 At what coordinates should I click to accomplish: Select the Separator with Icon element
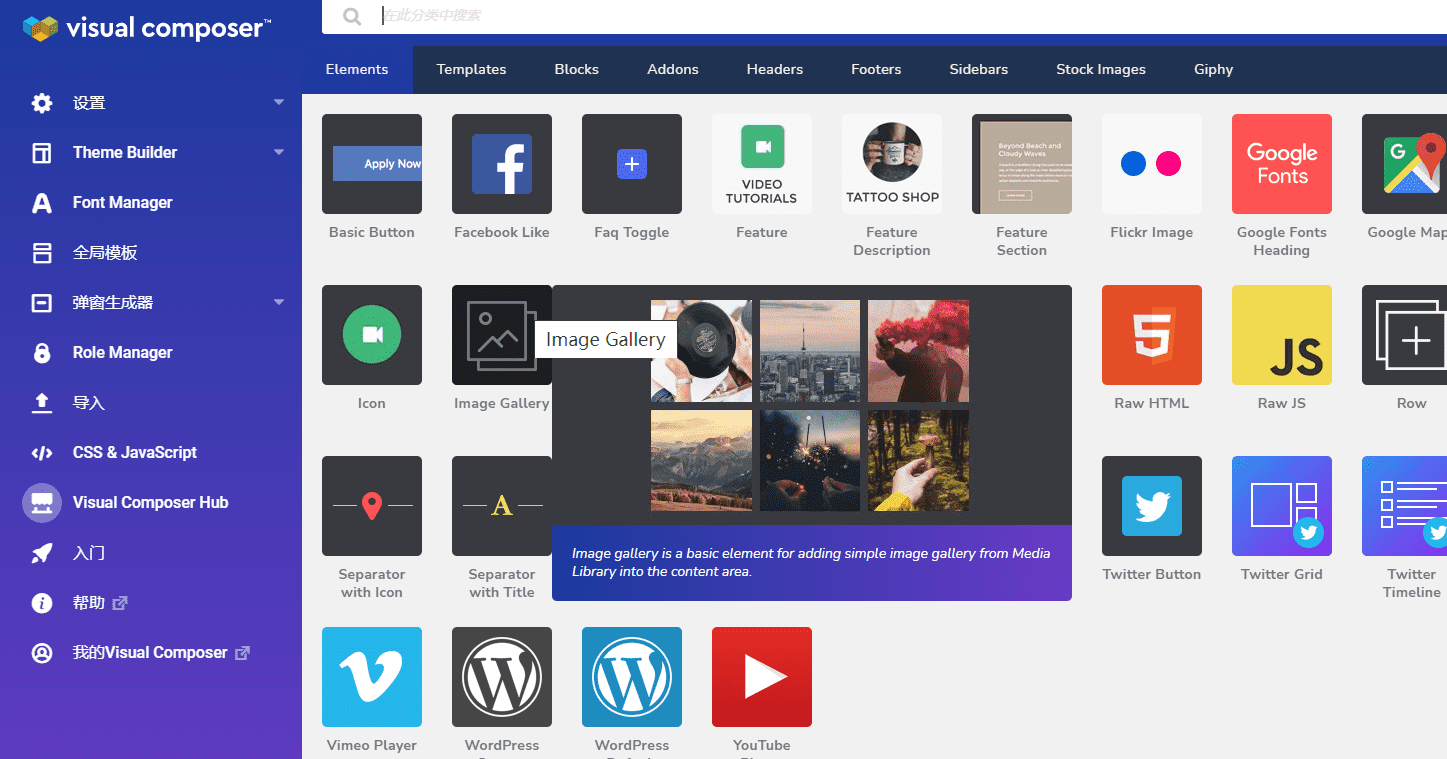coord(372,506)
